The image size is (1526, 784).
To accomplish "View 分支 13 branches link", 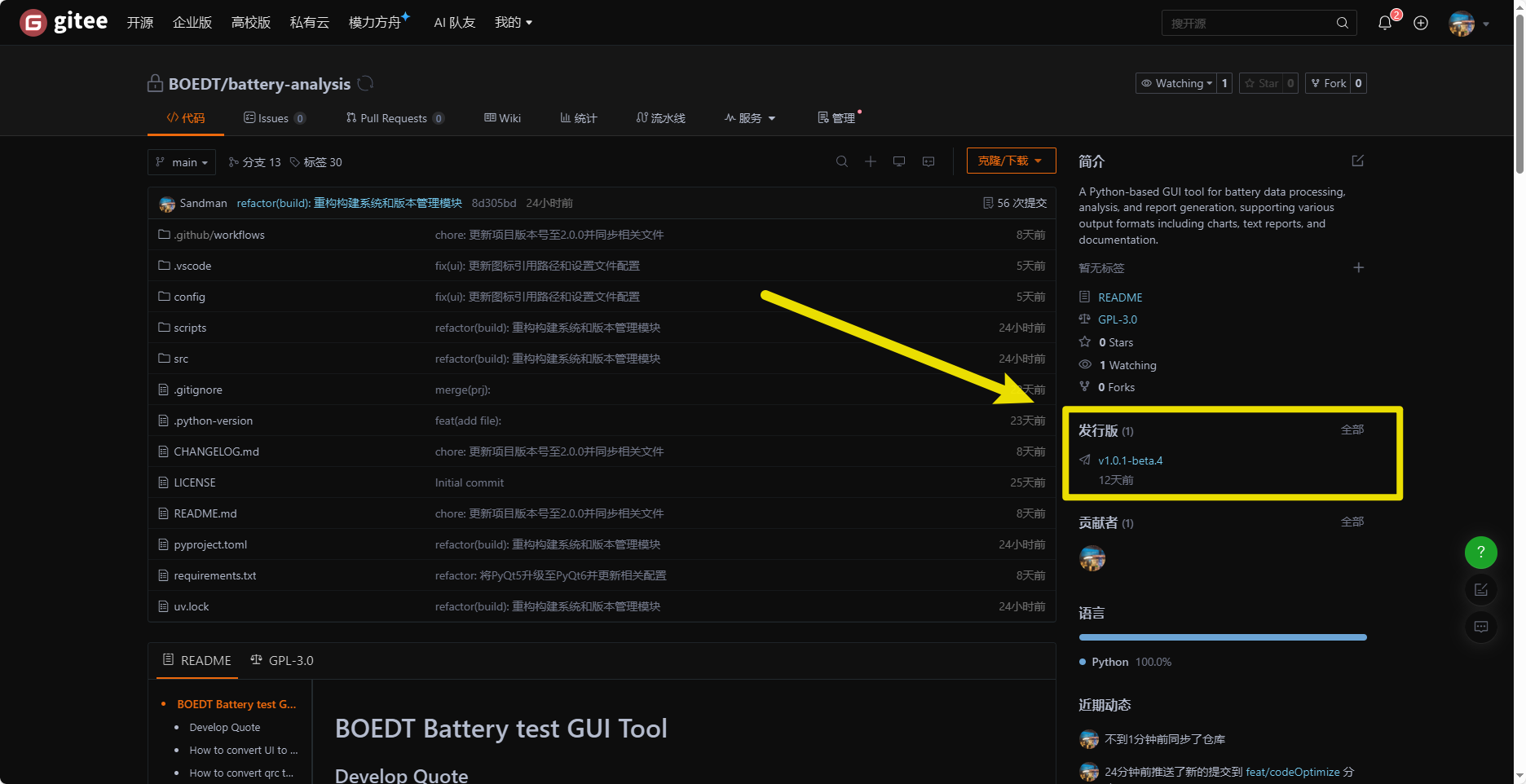I will tap(255, 162).
